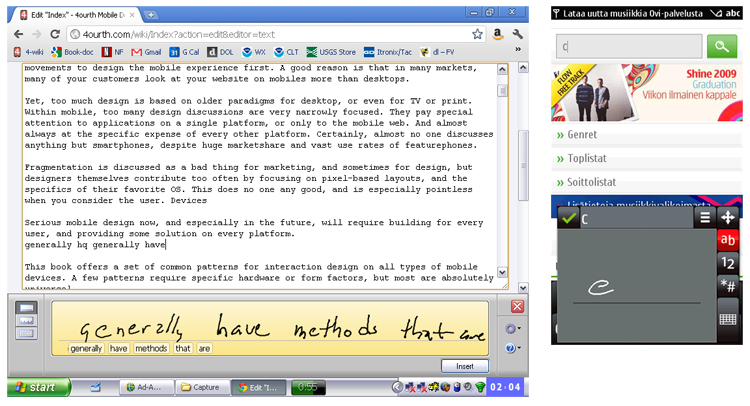Open Chrome wrench settings menu
The height and width of the screenshot is (406, 750).
click(518, 34)
